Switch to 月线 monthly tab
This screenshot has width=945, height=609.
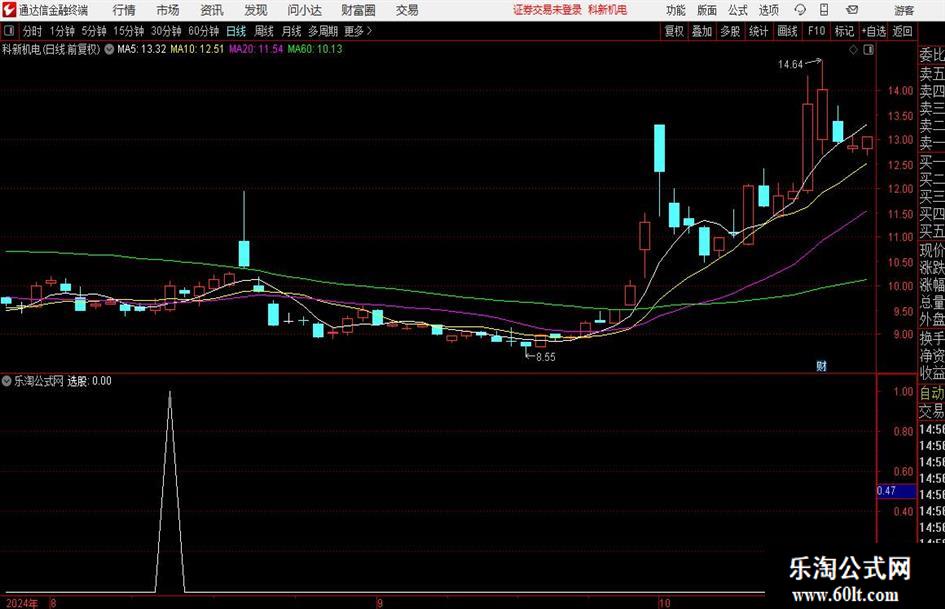(291, 31)
